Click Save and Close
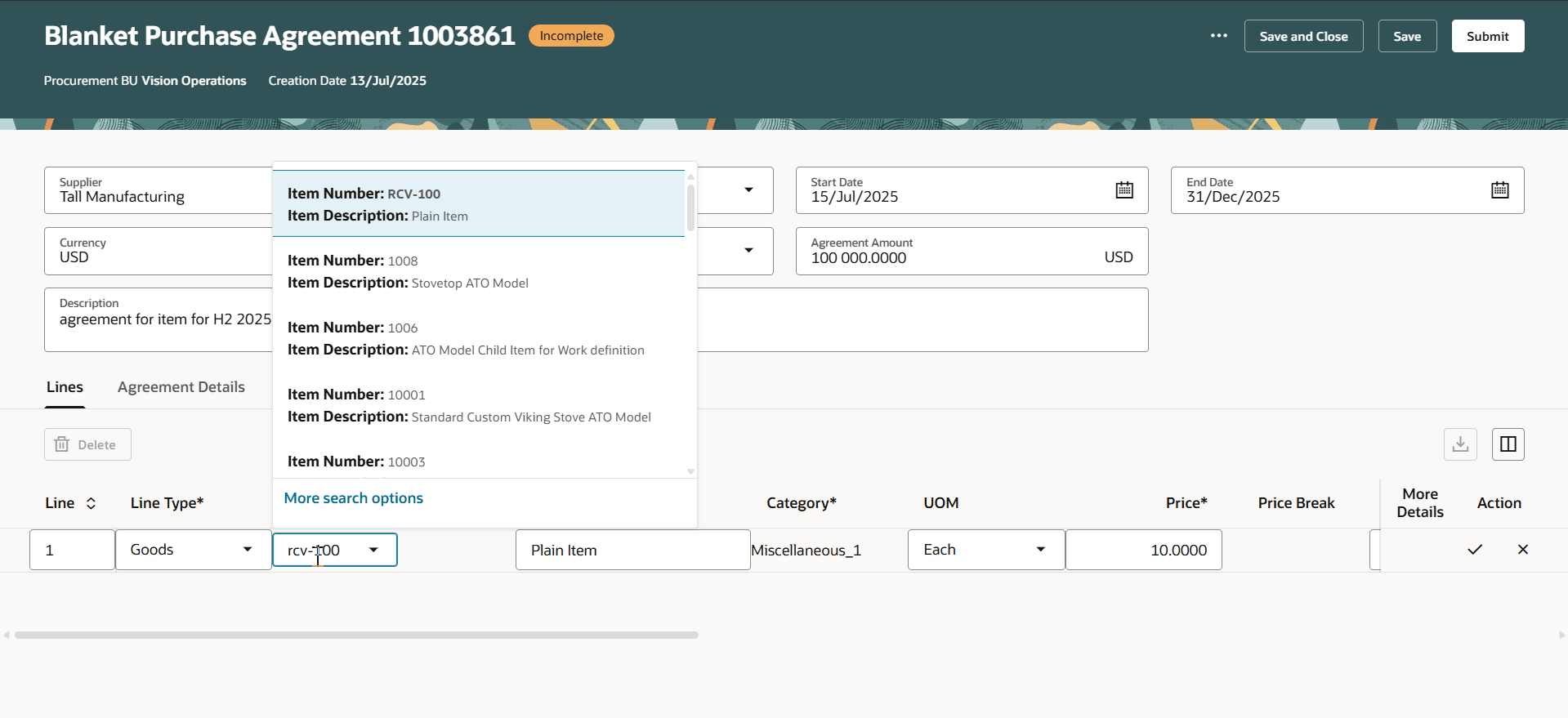The width and height of the screenshot is (1568, 718). tap(1303, 36)
